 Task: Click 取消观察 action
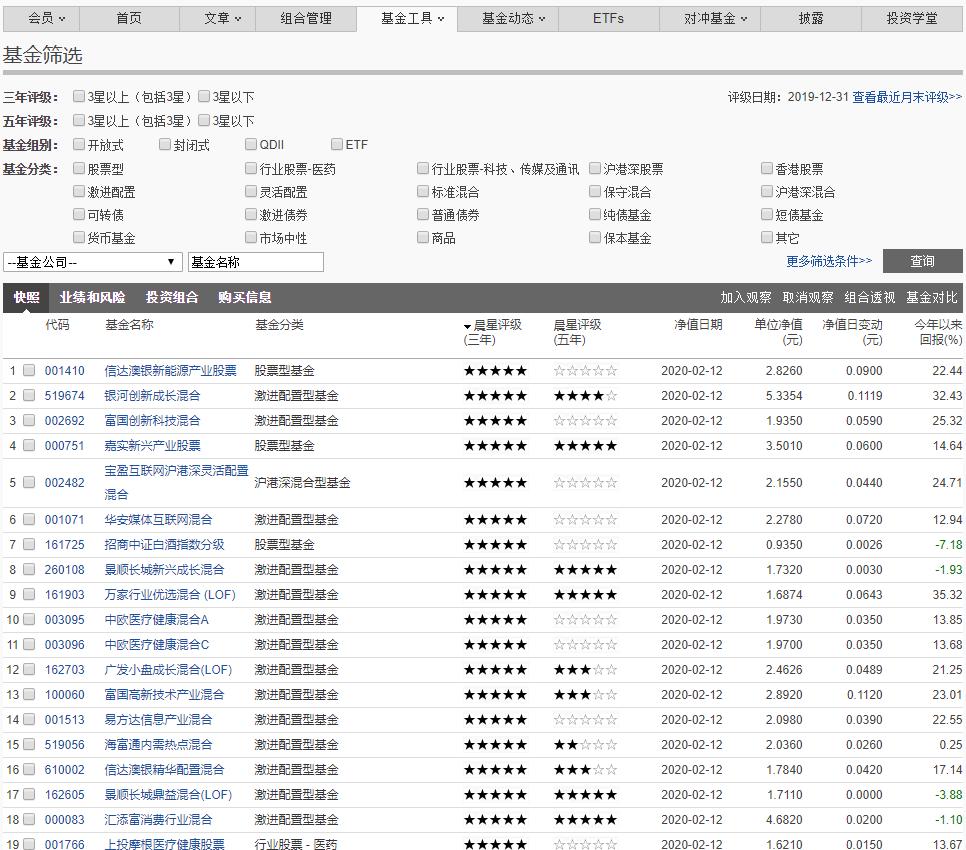808,298
